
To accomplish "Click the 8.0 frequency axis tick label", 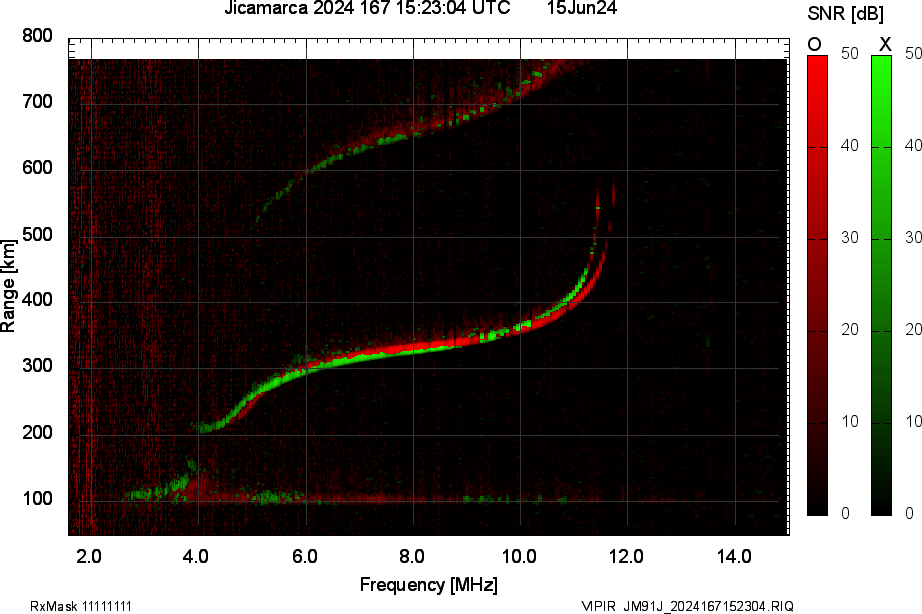I will tap(412, 556).
